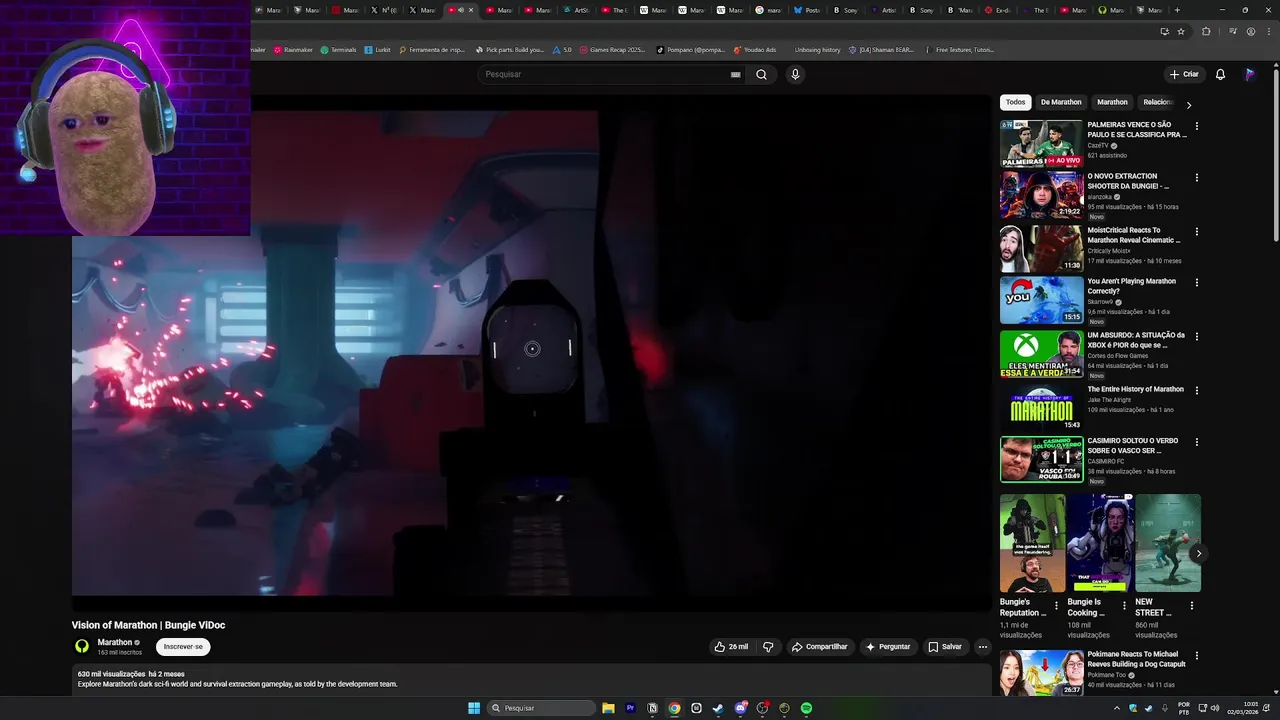Like the video with 26 mil thumbs up
The image size is (1280, 720).
731,647
